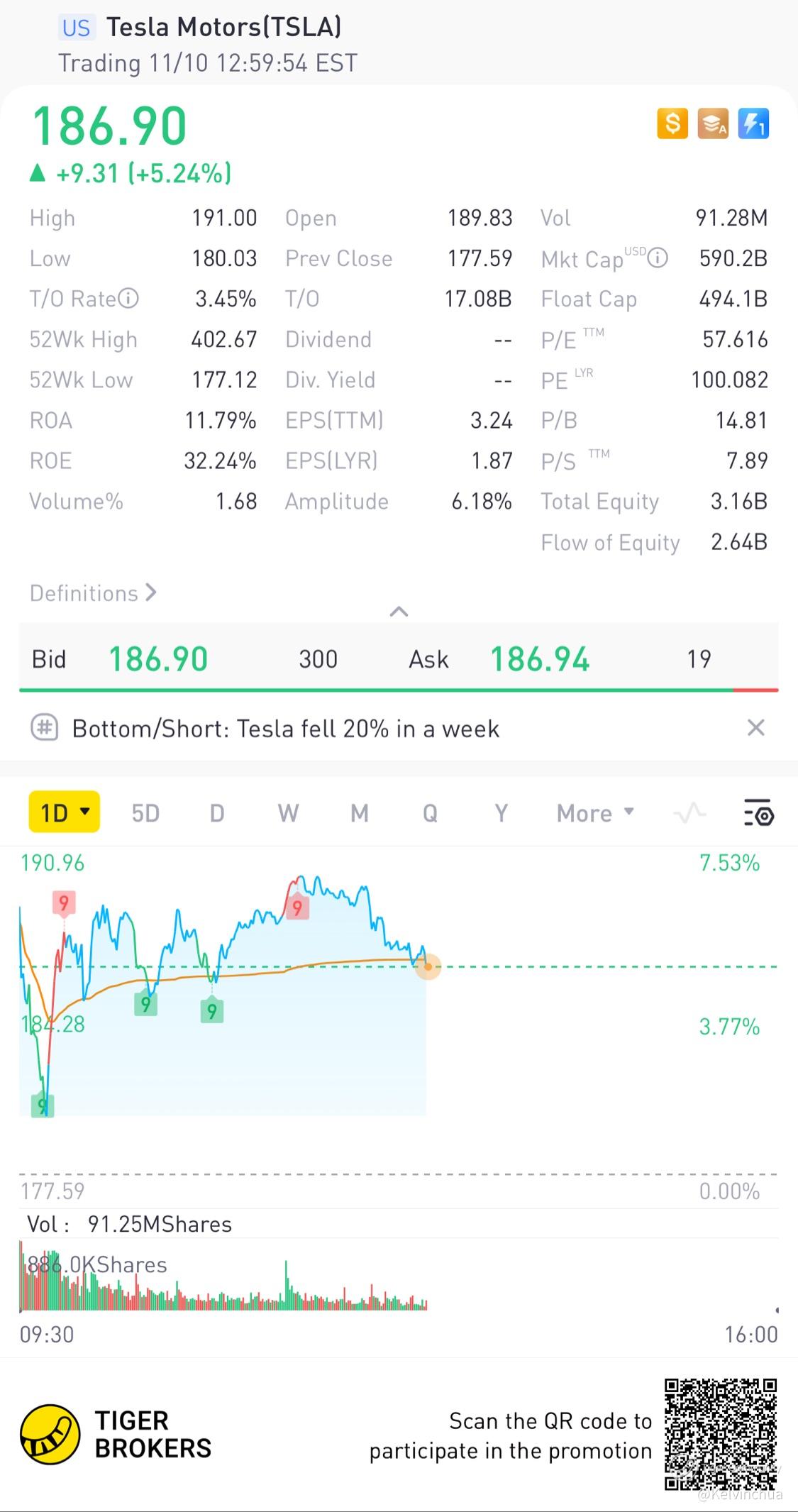Tap the orange dollar sign icon

click(672, 124)
